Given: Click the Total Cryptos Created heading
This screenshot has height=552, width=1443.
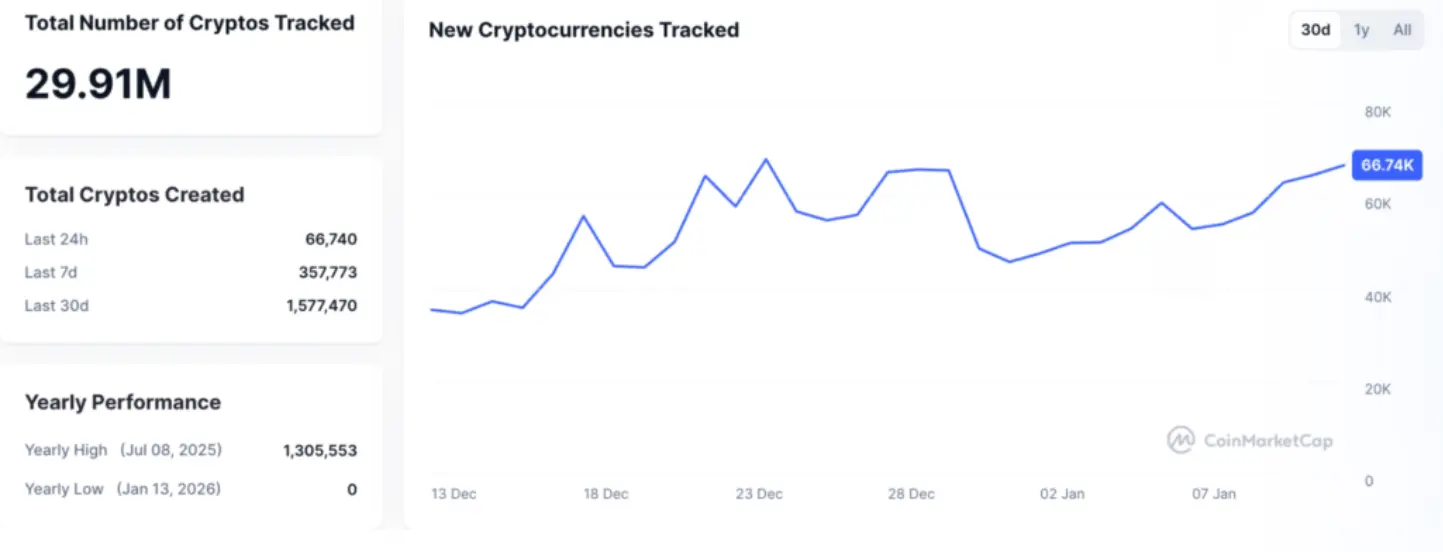Looking at the screenshot, I should (134, 195).
